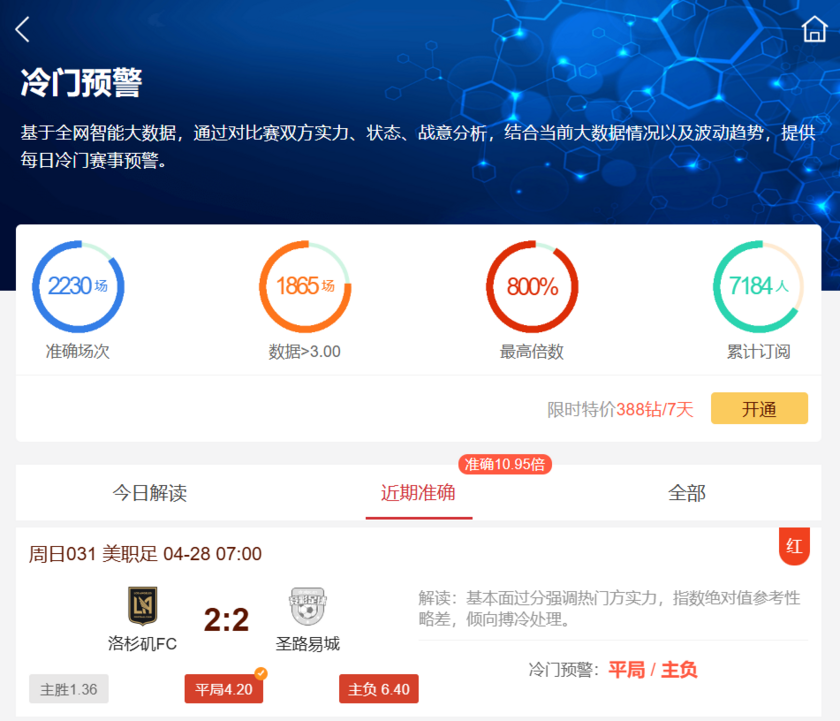This screenshot has height=721, width=840.
Task: Open the 全部 tab
Action: coord(687,493)
